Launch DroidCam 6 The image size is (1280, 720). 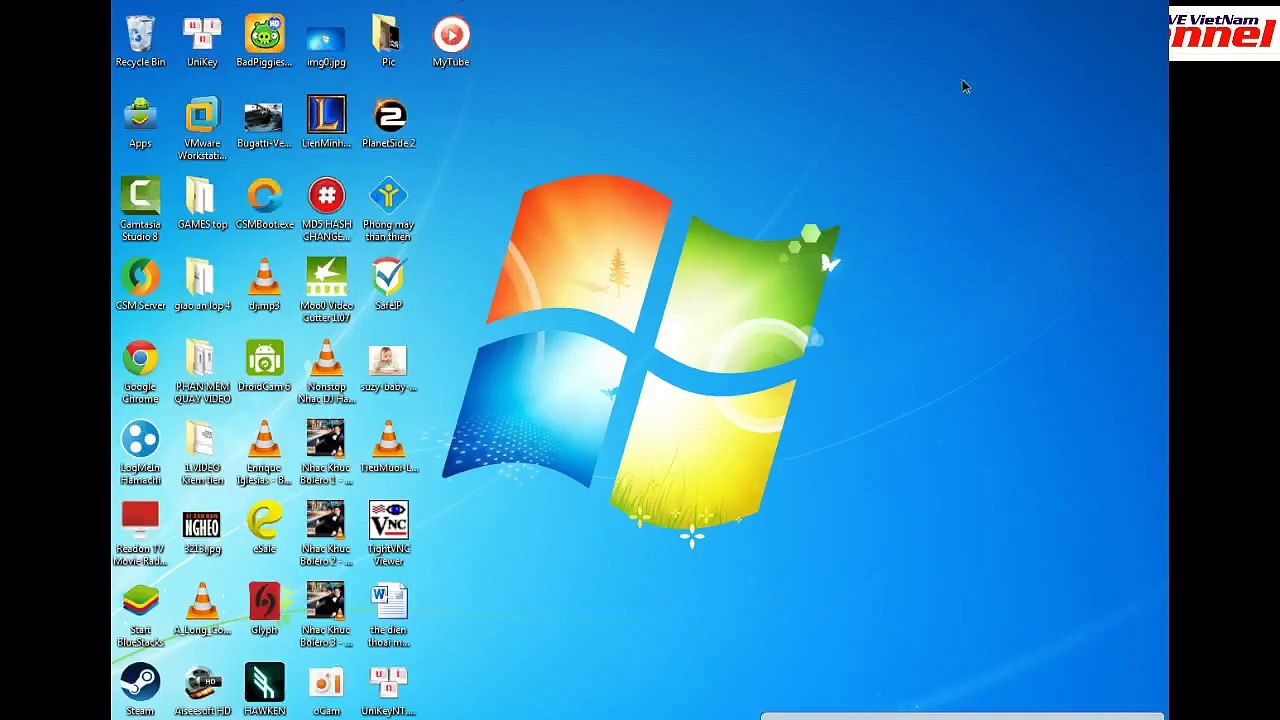pyautogui.click(x=264, y=365)
